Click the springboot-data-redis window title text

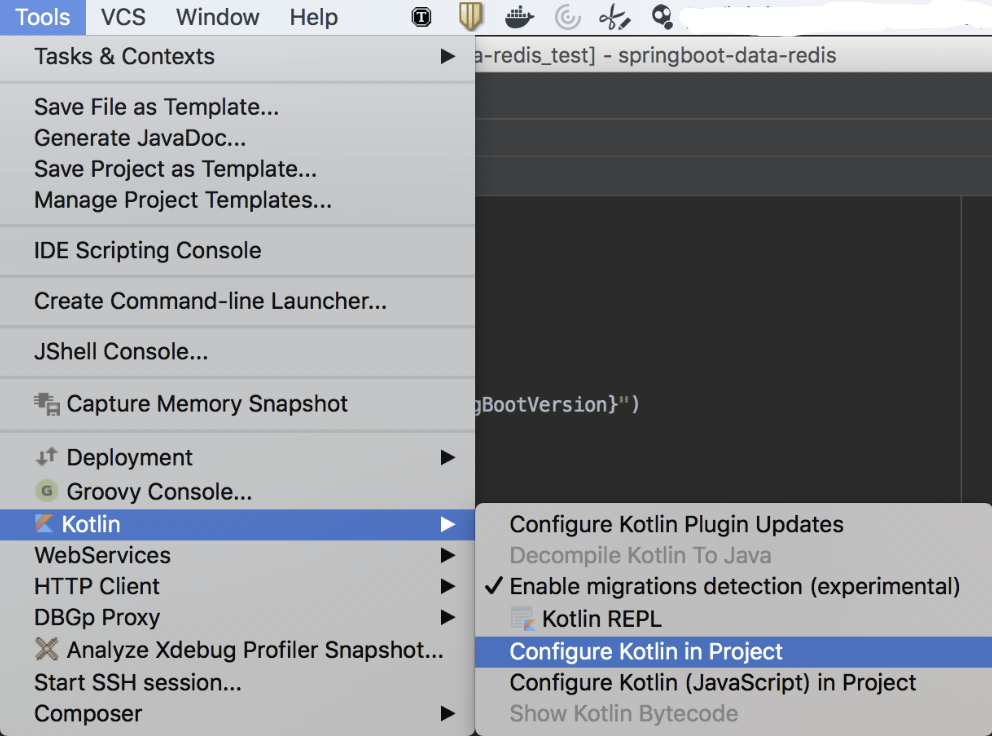click(728, 56)
